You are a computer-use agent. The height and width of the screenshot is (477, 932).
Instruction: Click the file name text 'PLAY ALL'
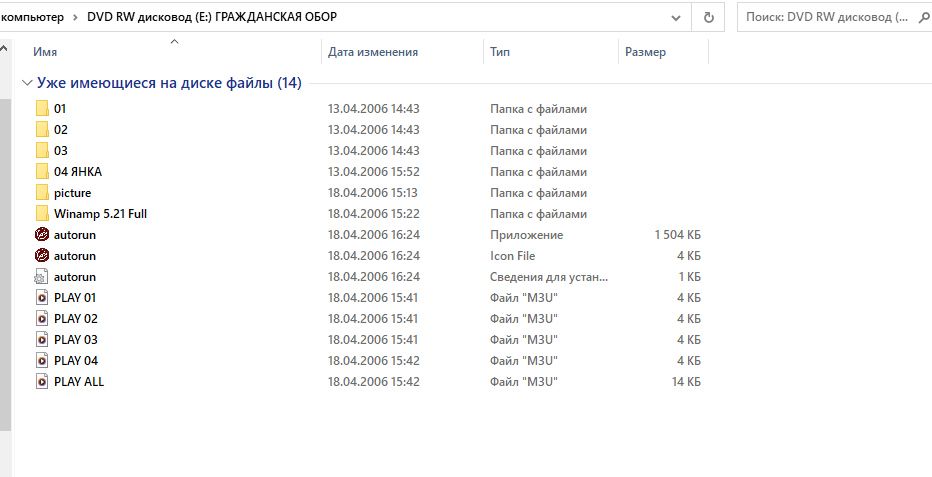(78, 381)
